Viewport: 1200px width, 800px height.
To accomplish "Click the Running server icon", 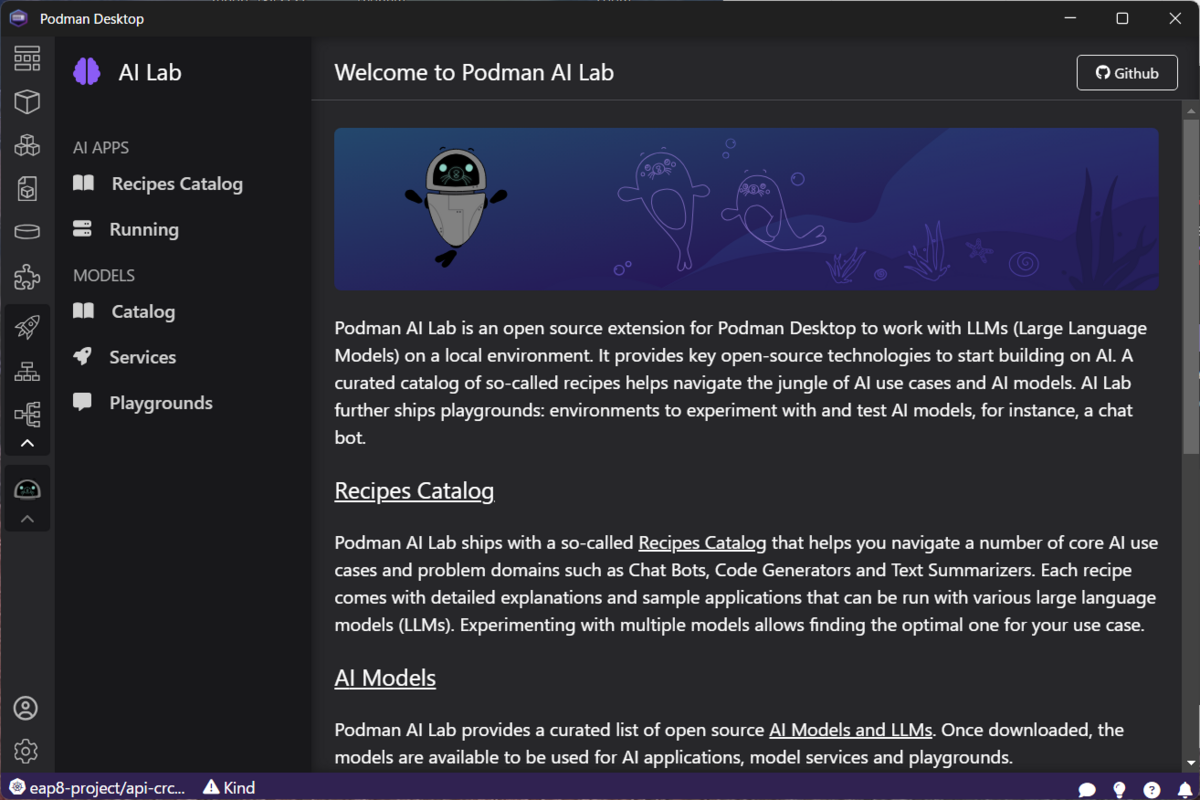I will tap(82, 229).
